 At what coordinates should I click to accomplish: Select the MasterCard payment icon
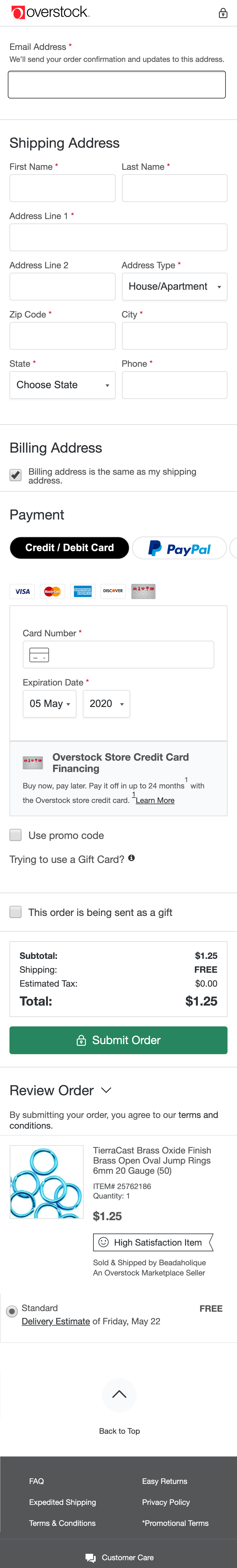click(x=52, y=591)
